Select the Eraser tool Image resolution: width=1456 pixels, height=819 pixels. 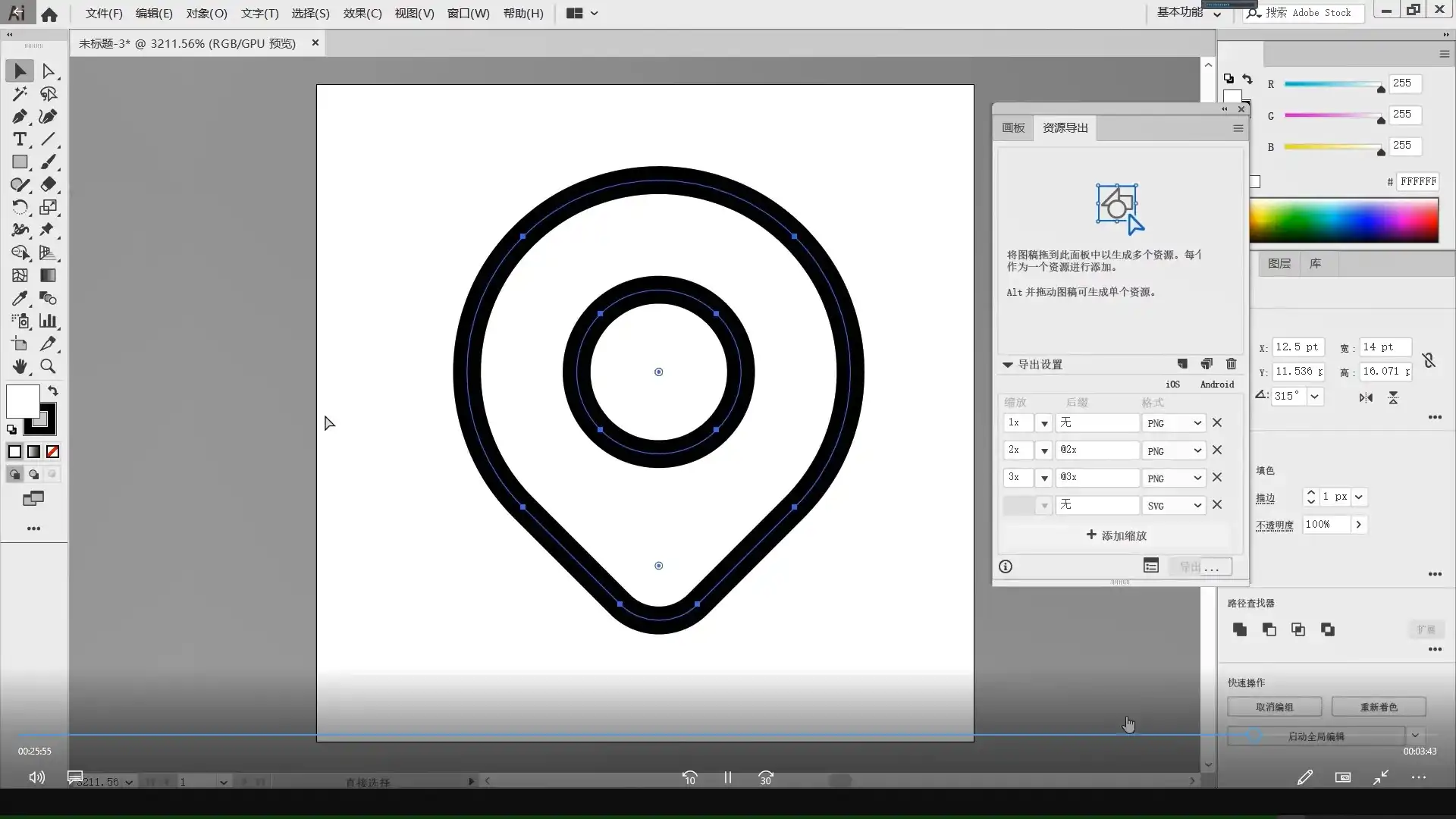pyautogui.click(x=49, y=184)
